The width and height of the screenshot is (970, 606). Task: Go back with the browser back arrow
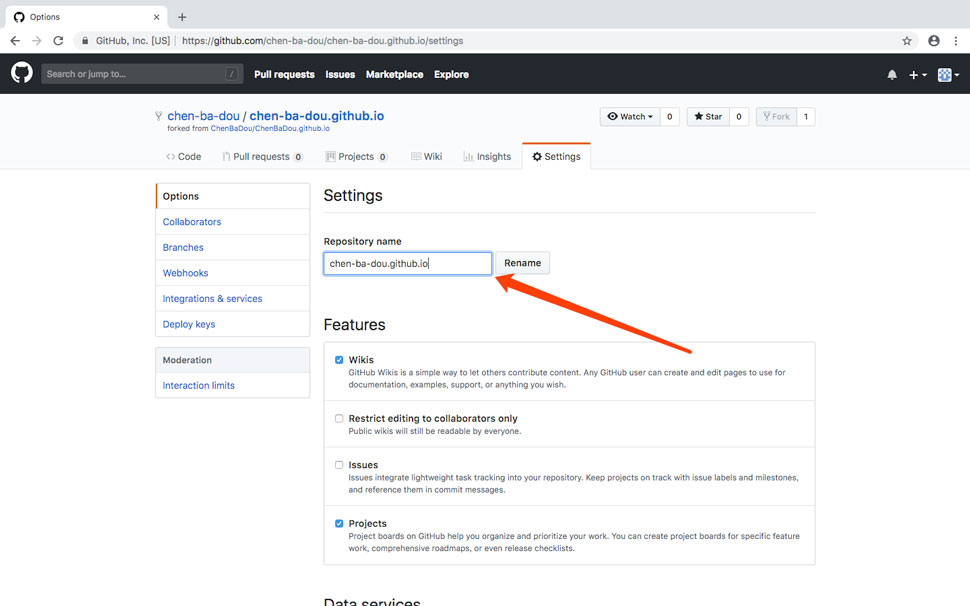15,41
